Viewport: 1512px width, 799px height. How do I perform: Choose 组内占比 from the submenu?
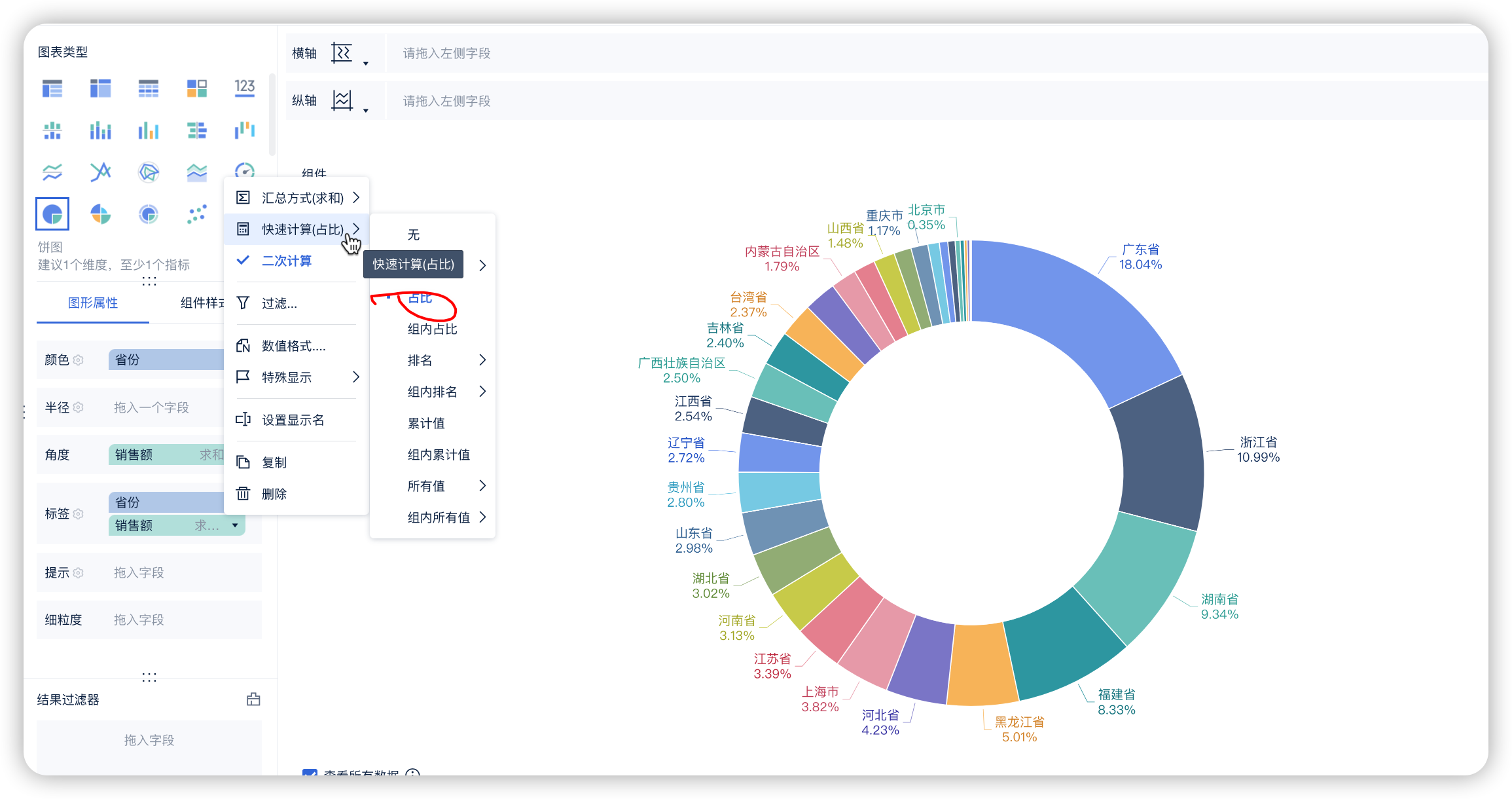coord(433,329)
